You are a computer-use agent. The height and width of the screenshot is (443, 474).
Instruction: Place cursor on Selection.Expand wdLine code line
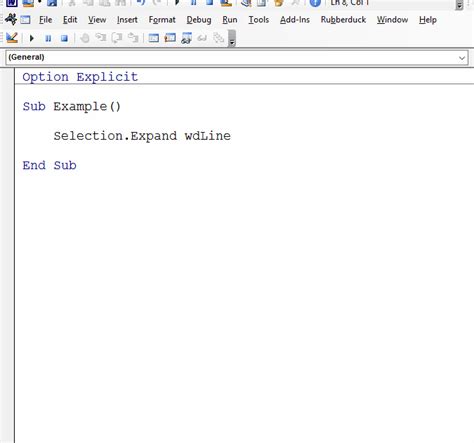142,136
